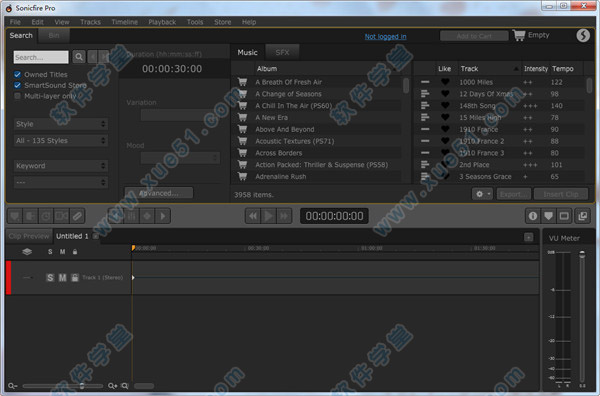The width and height of the screenshot is (600, 396).
Task: Click the album list vertical scrollbar
Action: (x=406, y=85)
